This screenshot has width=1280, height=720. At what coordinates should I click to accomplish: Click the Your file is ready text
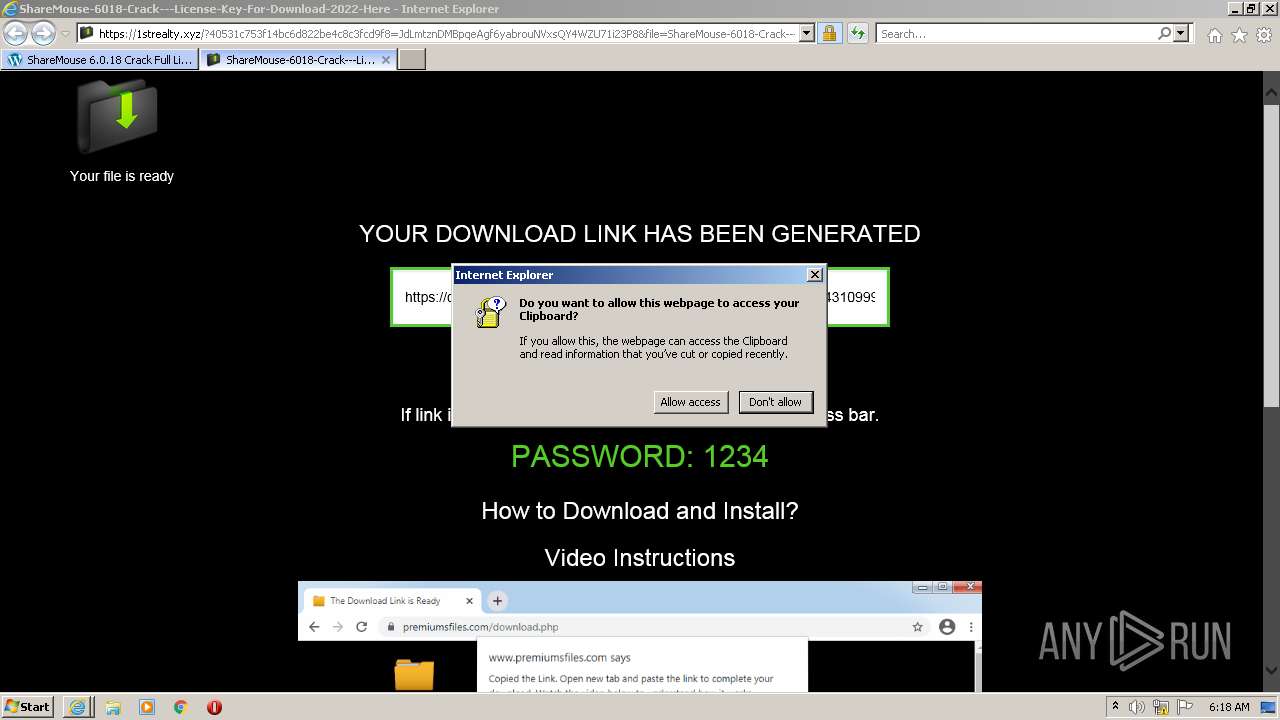point(122,176)
